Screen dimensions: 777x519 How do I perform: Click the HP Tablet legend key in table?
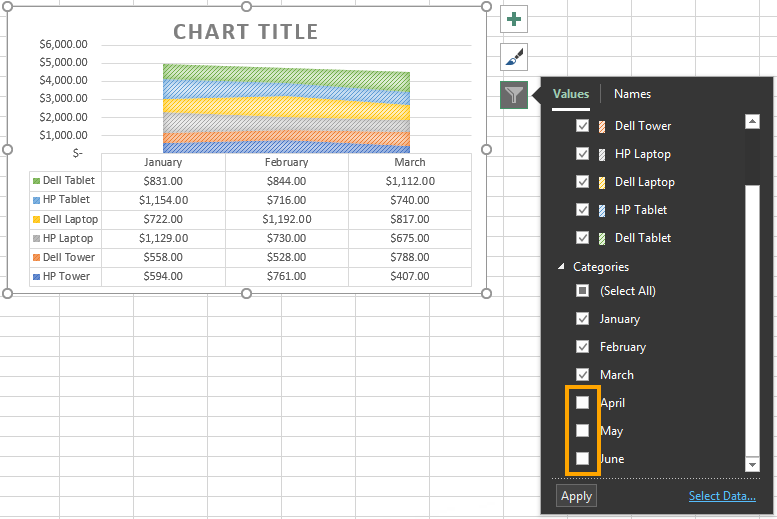36,200
